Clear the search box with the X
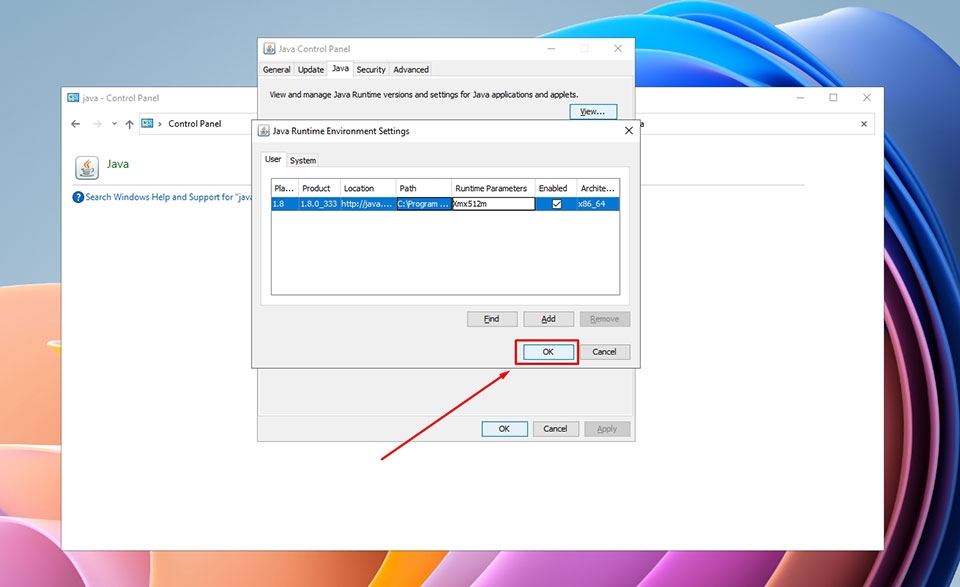The width and height of the screenshot is (960, 587). [x=864, y=124]
